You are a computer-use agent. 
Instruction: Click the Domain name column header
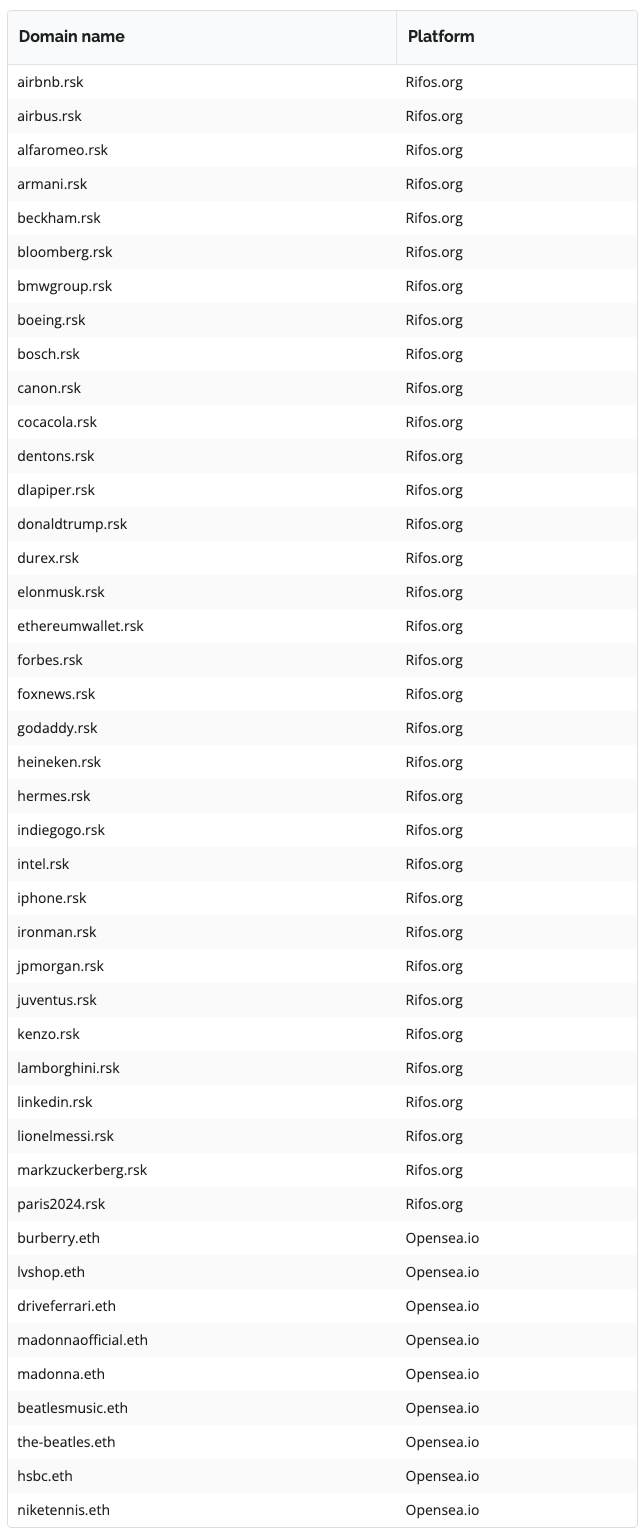[72, 37]
